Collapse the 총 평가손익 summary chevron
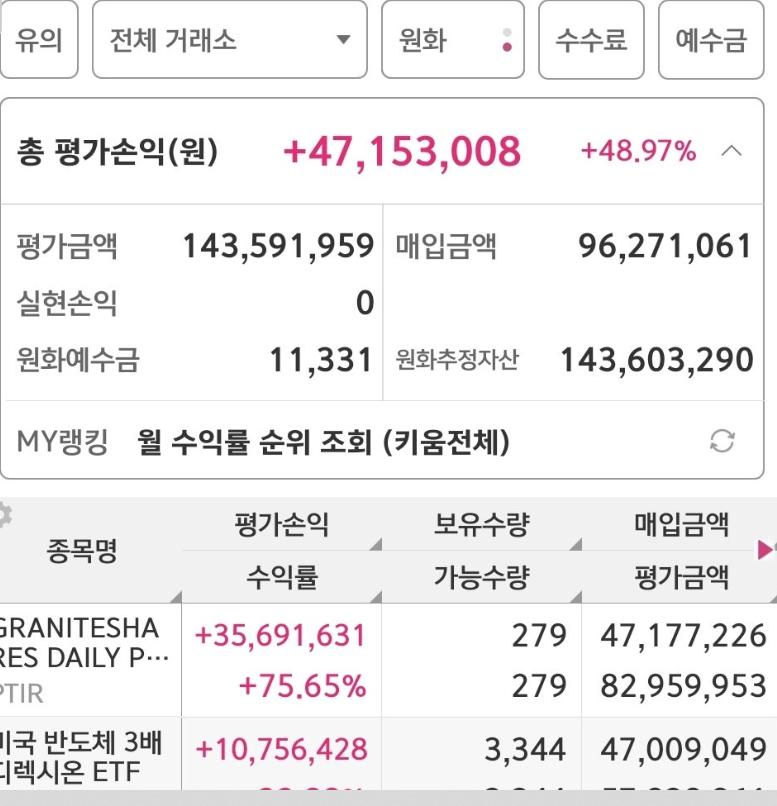777x806 pixels. click(x=731, y=152)
